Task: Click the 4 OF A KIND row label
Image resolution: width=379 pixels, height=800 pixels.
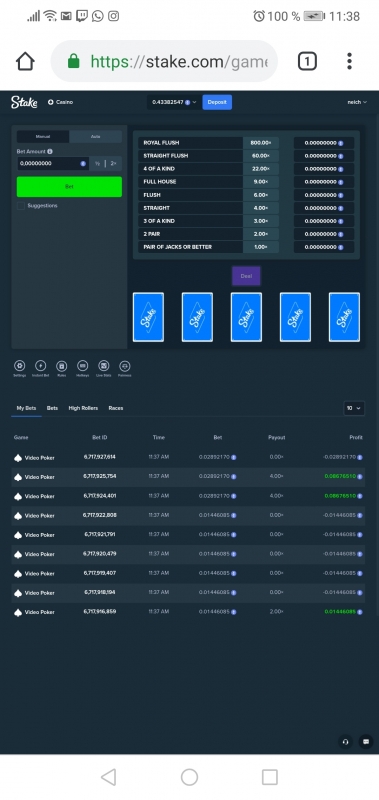Action: click(x=159, y=169)
